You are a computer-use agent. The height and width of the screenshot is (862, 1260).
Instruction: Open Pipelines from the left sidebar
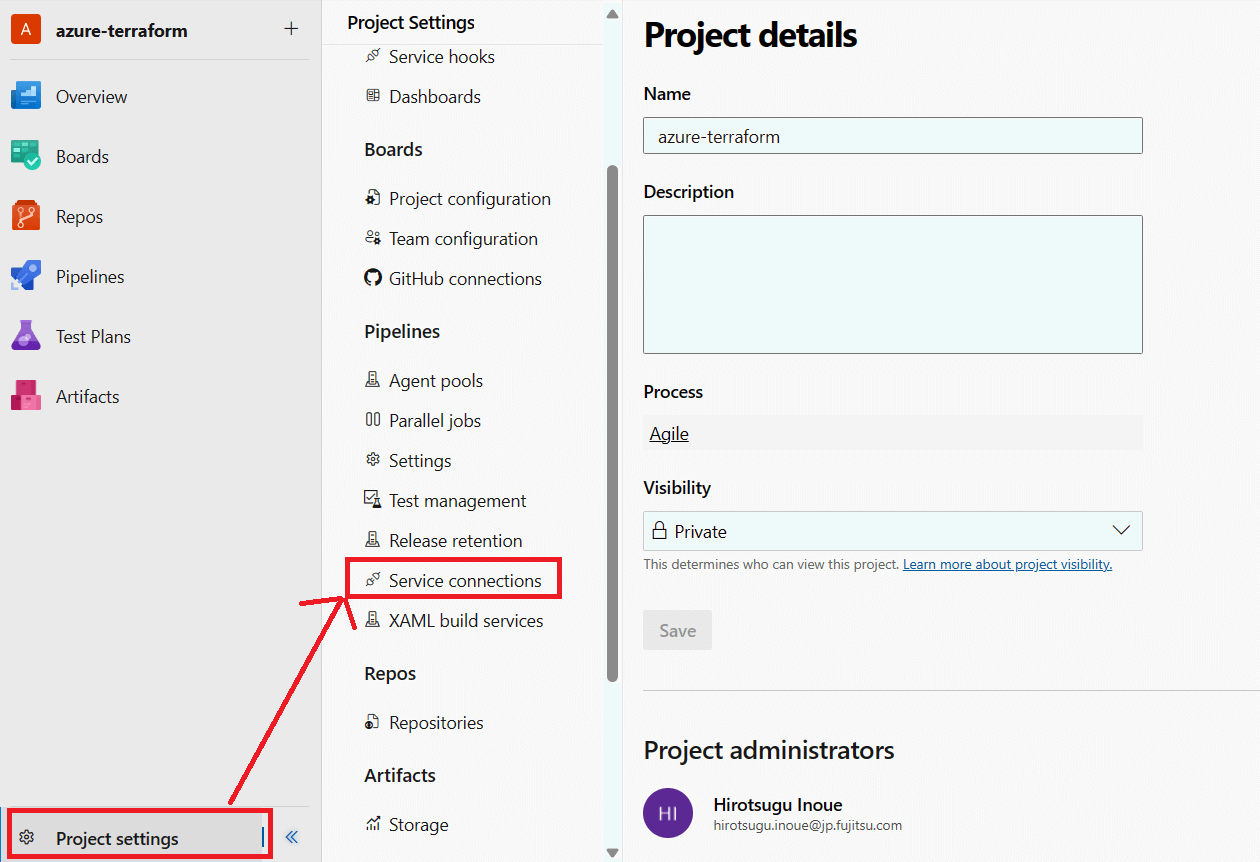click(x=27, y=276)
